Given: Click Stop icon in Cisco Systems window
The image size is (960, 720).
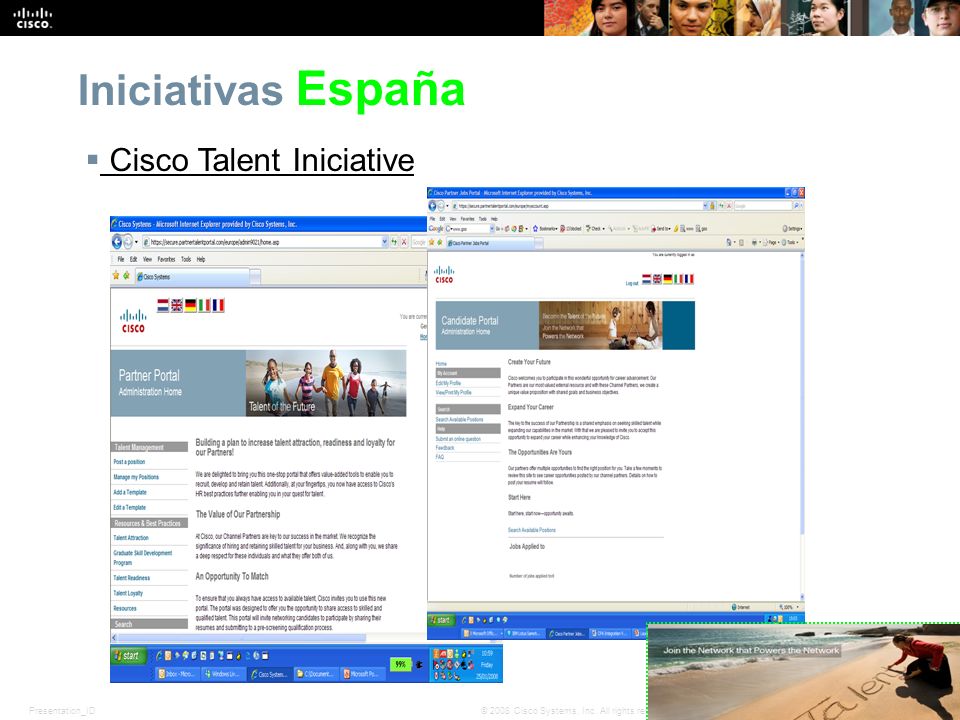Looking at the screenshot, I should click(x=404, y=242).
